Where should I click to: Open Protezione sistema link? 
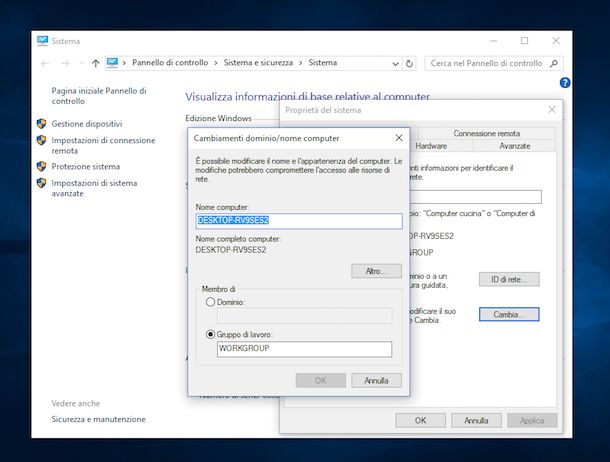86,166
